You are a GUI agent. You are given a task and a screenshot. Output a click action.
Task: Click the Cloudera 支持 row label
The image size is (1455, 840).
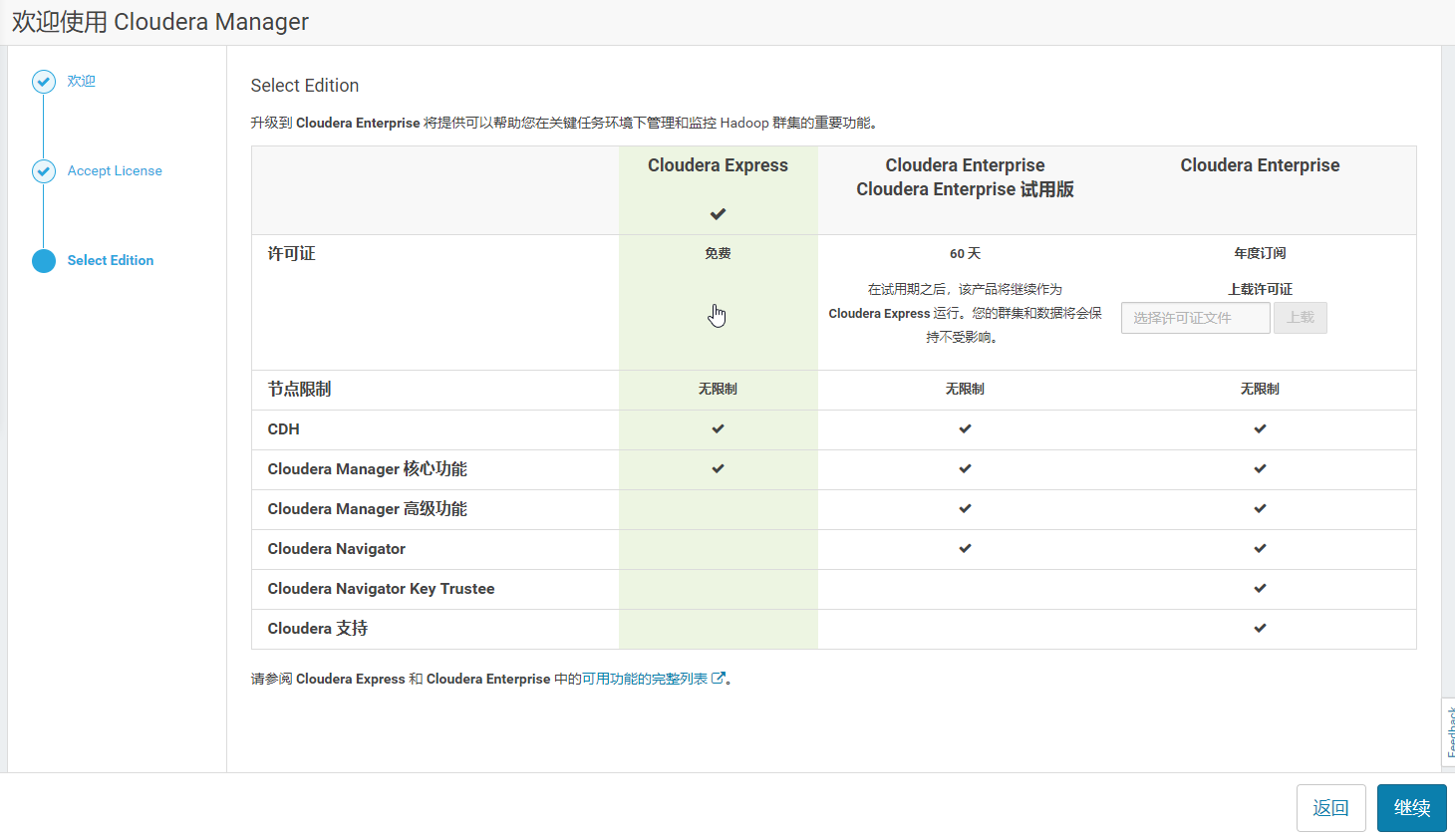click(x=317, y=628)
